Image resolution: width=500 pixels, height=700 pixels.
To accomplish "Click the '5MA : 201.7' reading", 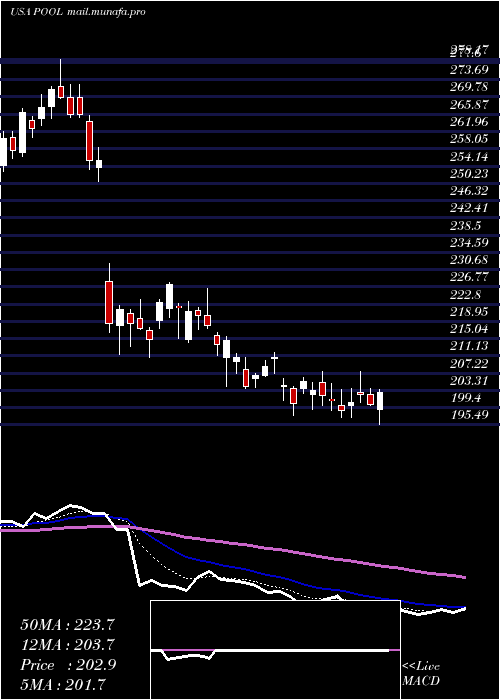I will (x=65, y=684).
